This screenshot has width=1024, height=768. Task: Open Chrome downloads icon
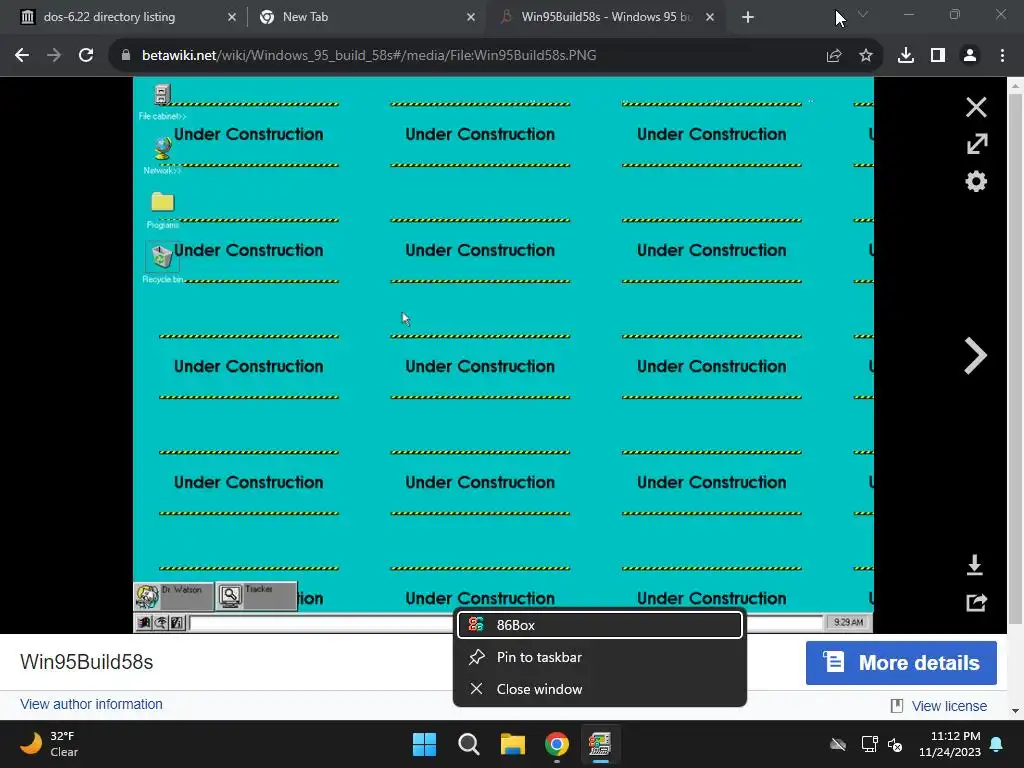[x=906, y=56]
